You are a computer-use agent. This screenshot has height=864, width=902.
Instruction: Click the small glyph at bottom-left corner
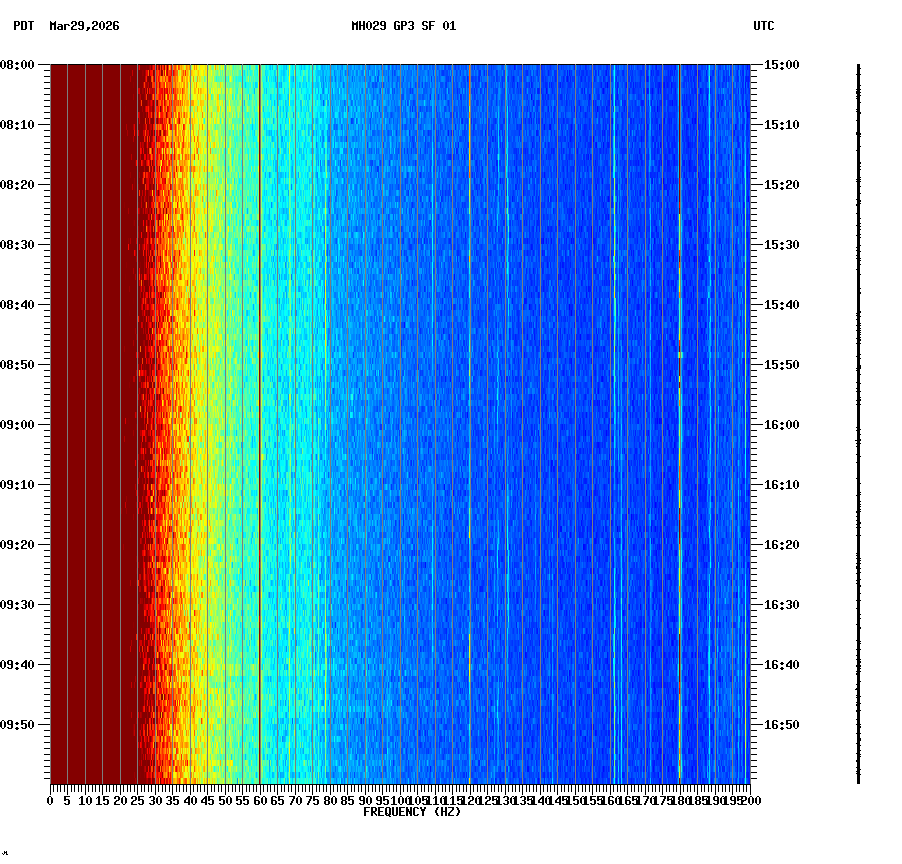(7, 855)
